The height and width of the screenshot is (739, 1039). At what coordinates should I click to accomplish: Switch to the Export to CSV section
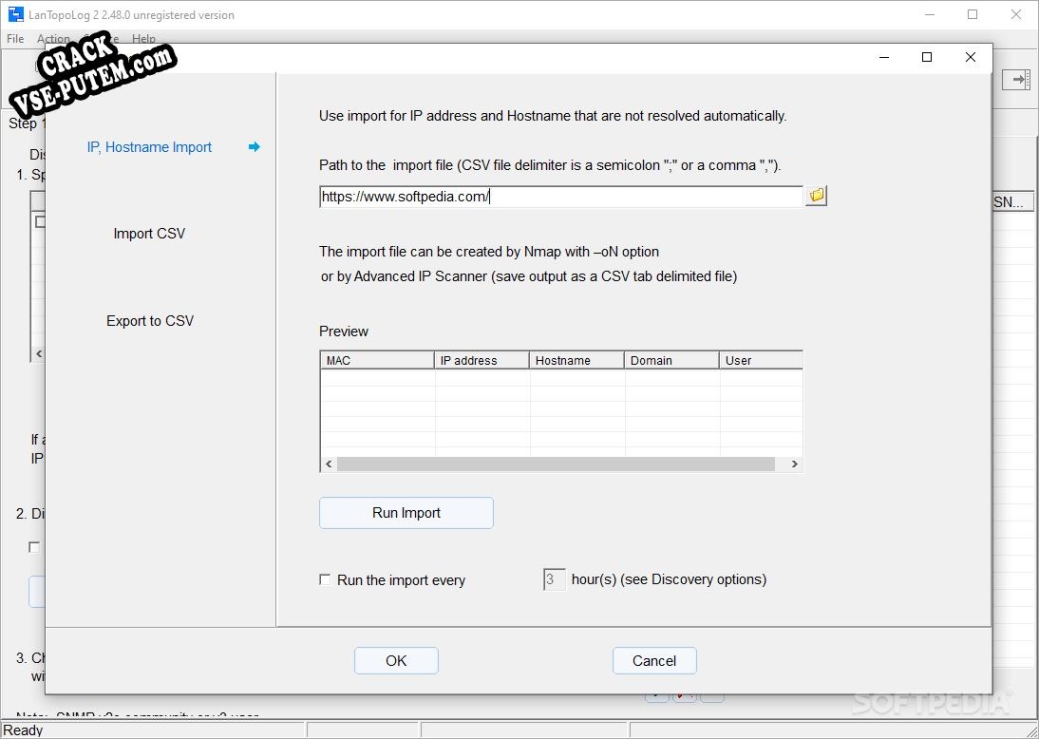(150, 320)
